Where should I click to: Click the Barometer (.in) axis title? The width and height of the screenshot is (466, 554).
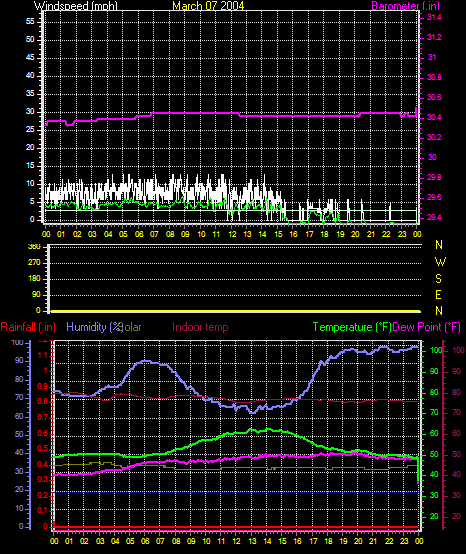tap(406, 6)
